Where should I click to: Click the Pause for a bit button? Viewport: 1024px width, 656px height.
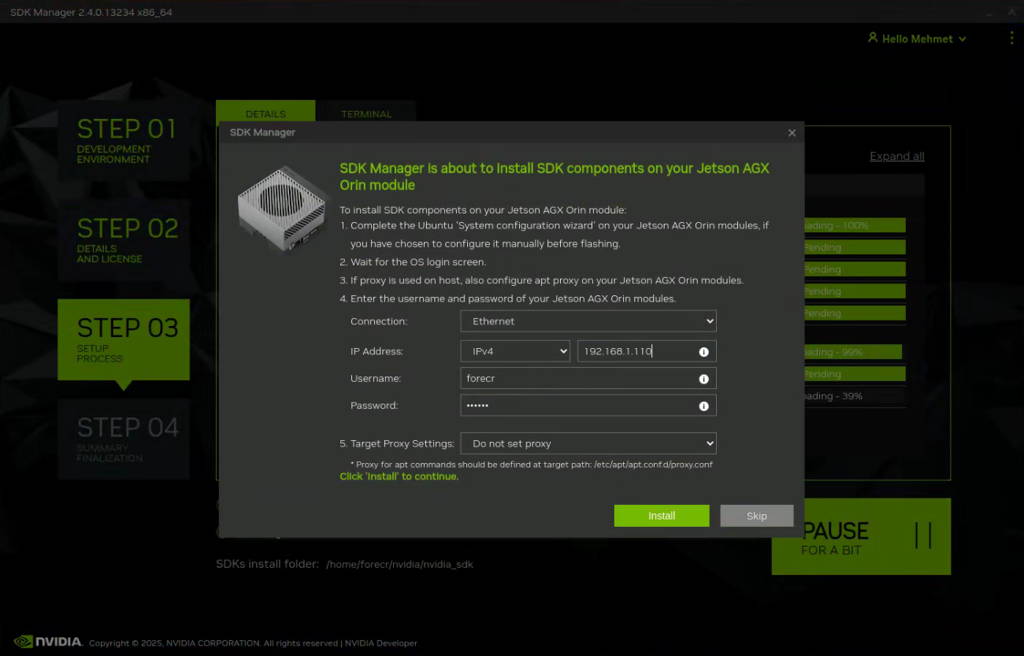(x=861, y=537)
